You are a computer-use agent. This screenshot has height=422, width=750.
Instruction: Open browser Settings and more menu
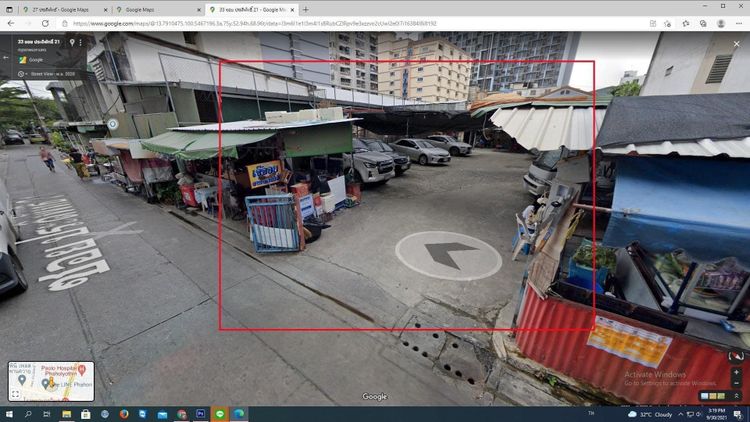click(x=739, y=23)
